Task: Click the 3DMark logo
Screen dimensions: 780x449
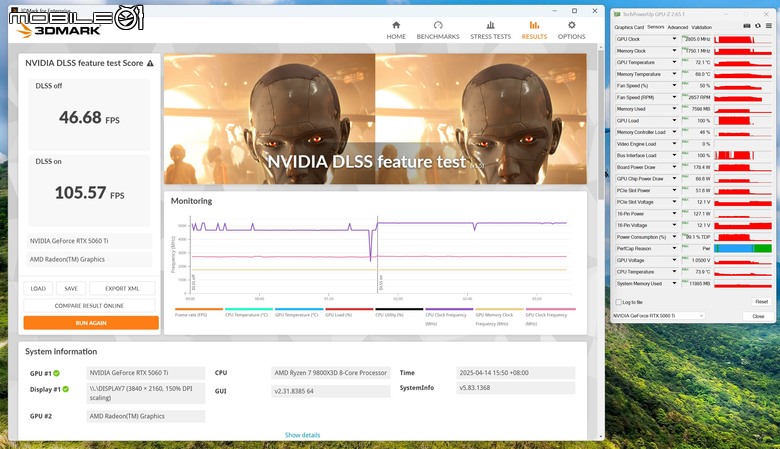Action: pyautogui.click(x=59, y=30)
